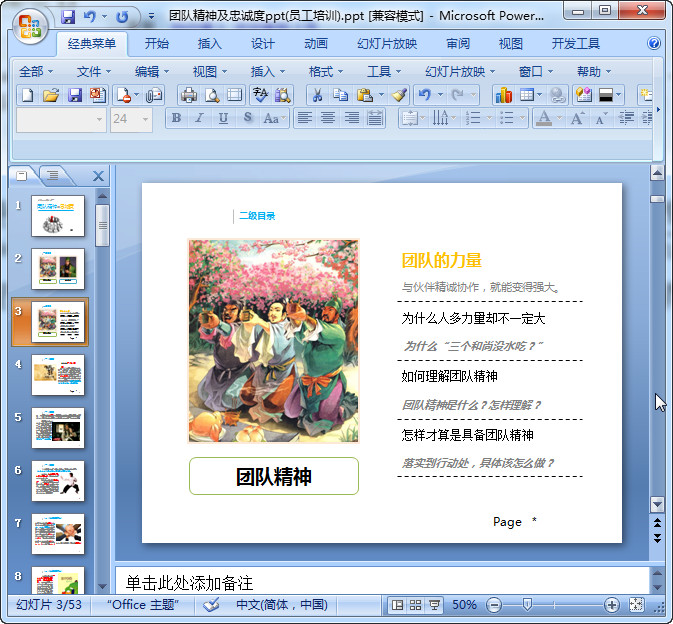The image size is (673, 624).
Task: Click the increase font size icon
Action: coord(577,118)
